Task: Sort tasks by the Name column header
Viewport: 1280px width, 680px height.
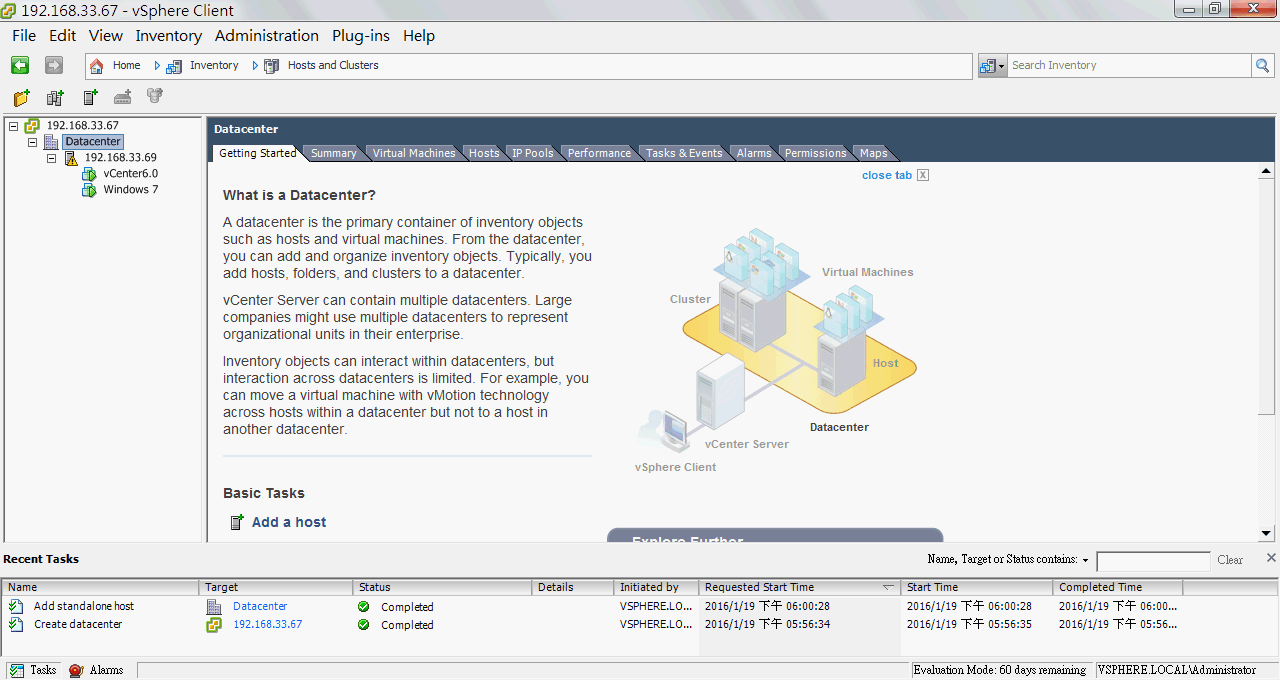Action: [100, 587]
